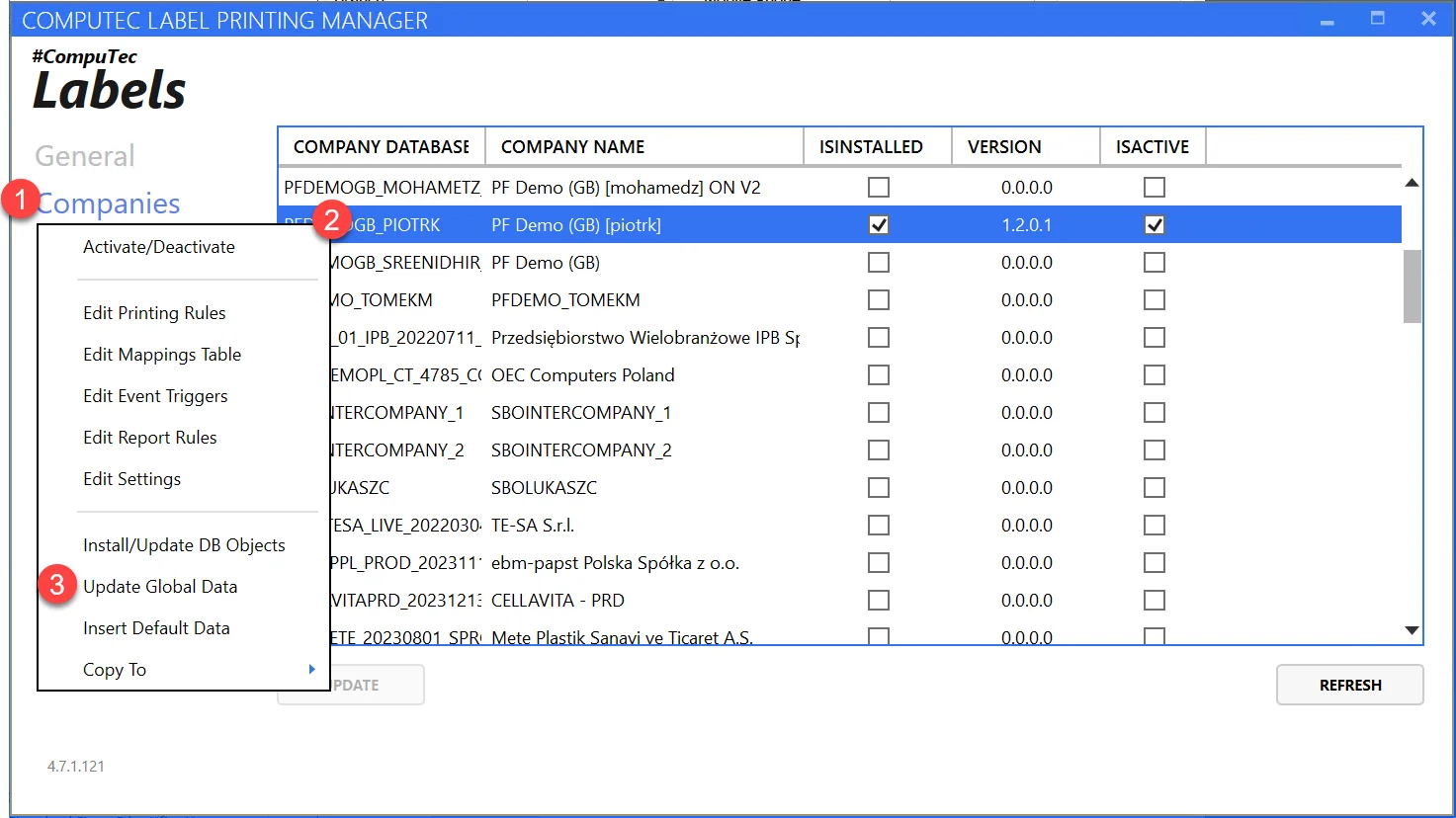Toggle ISACTIVE checkbox for PF Demo (GB) [piotrk]
This screenshot has width=1456, height=818.
click(1154, 225)
